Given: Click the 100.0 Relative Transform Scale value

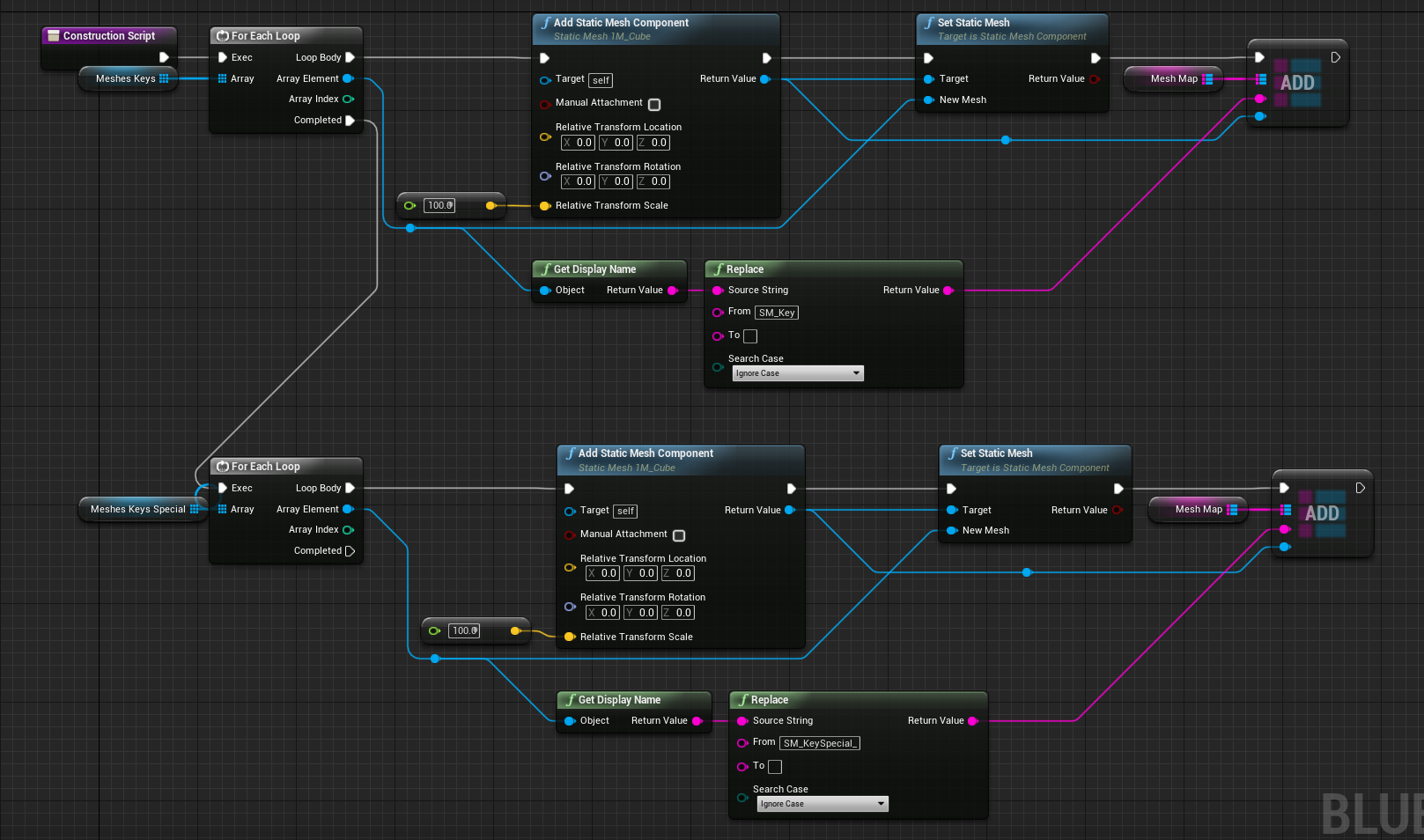Looking at the screenshot, I should coord(439,205).
